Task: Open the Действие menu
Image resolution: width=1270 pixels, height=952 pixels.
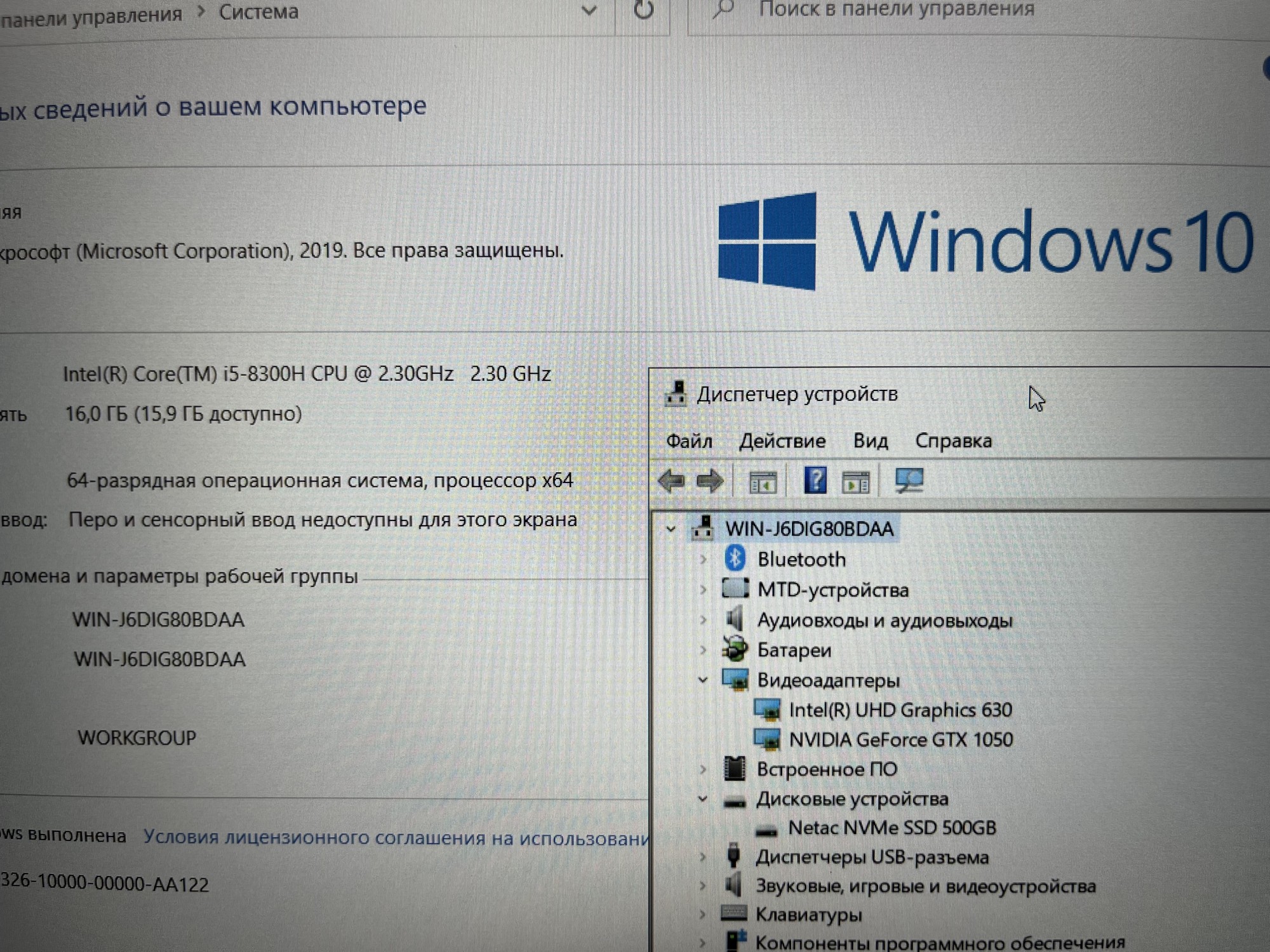Action: (x=782, y=441)
